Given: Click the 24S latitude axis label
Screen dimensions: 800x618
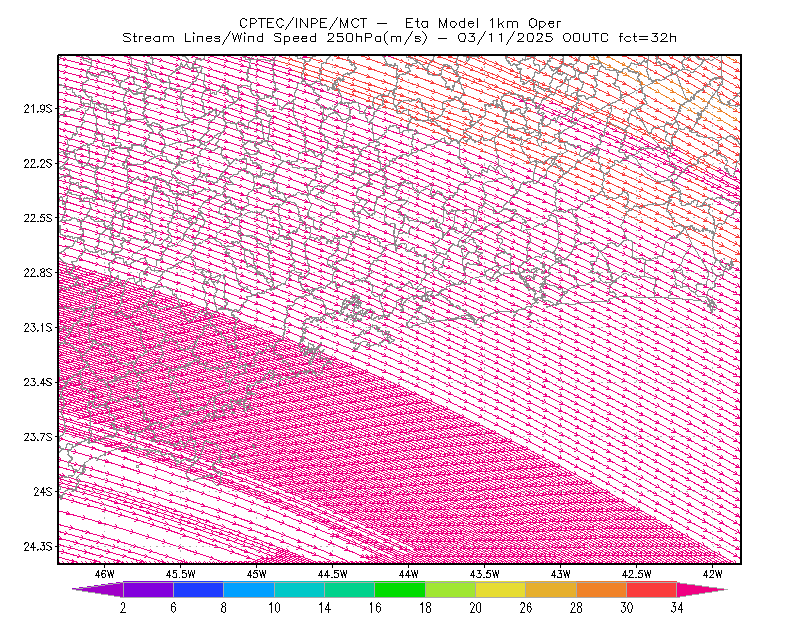Looking at the screenshot, I should 43,491.
